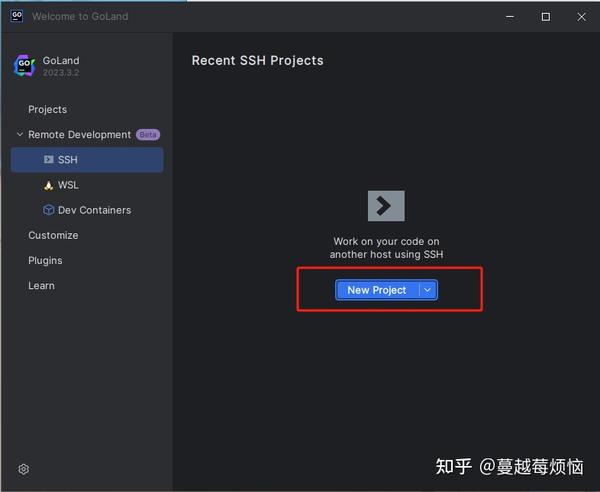Click the Dev Containers cube icon
The height and width of the screenshot is (492, 600).
pyautogui.click(x=49, y=210)
